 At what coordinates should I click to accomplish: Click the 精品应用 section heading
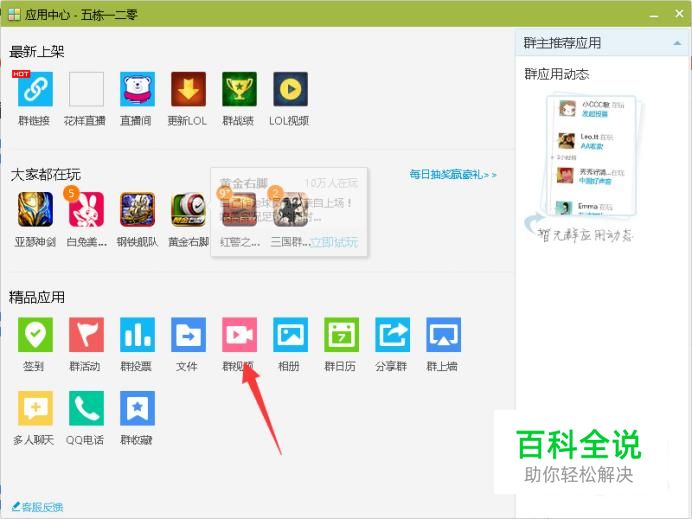tap(37, 297)
